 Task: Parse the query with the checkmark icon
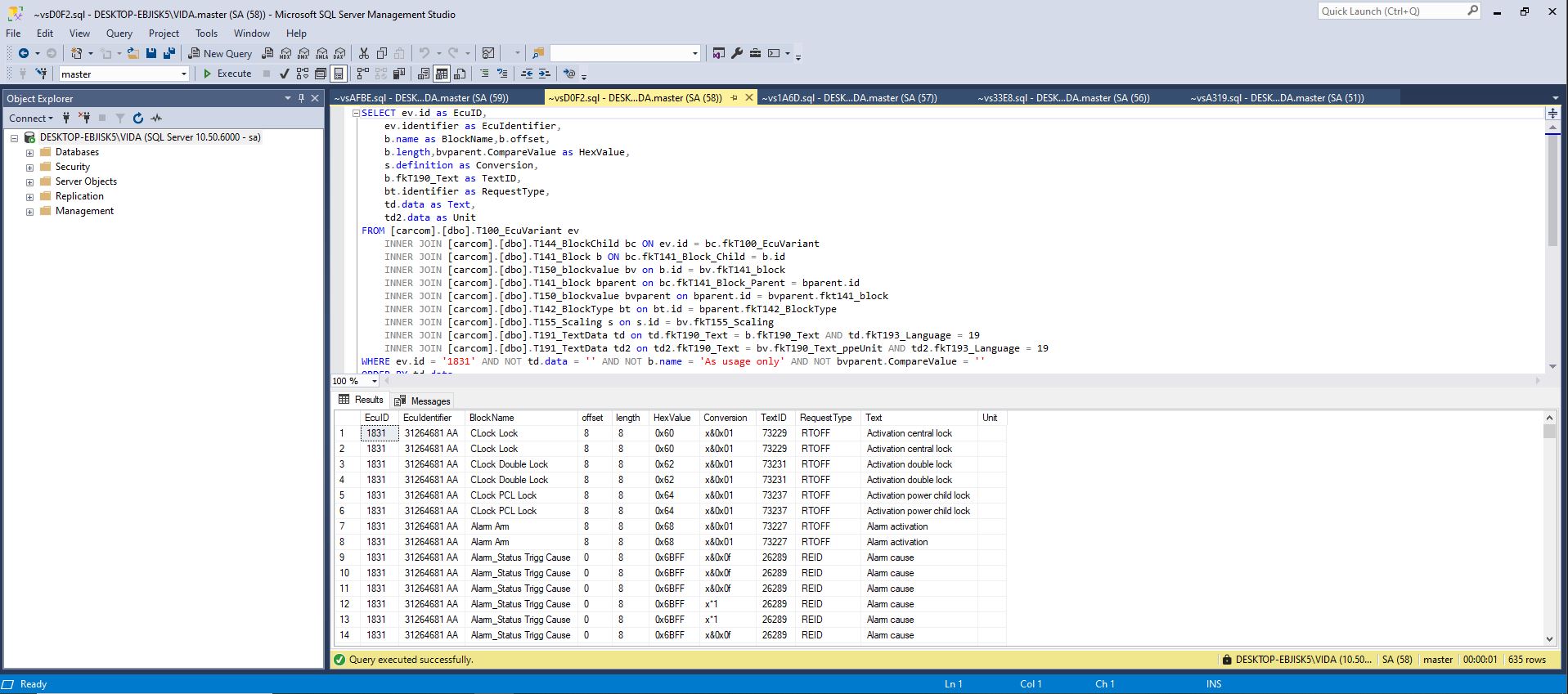click(285, 74)
